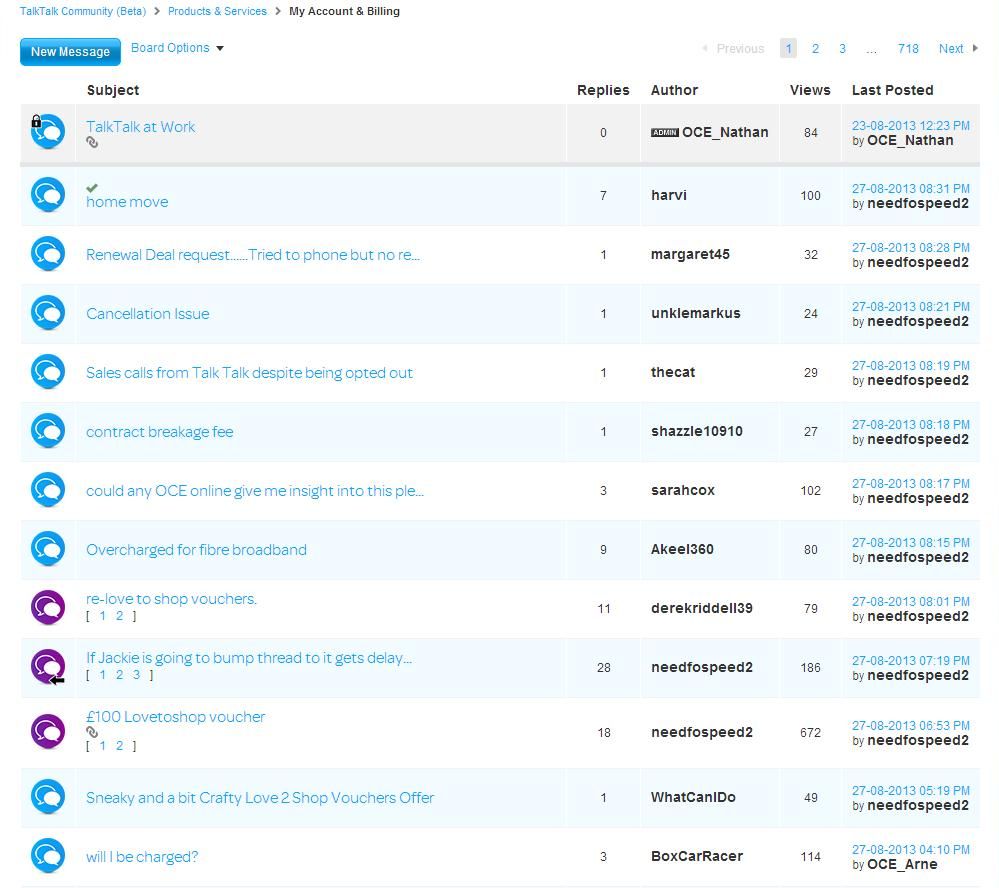Open the will I be charged? thread
The height and width of the screenshot is (888, 999).
pyautogui.click(x=142, y=857)
